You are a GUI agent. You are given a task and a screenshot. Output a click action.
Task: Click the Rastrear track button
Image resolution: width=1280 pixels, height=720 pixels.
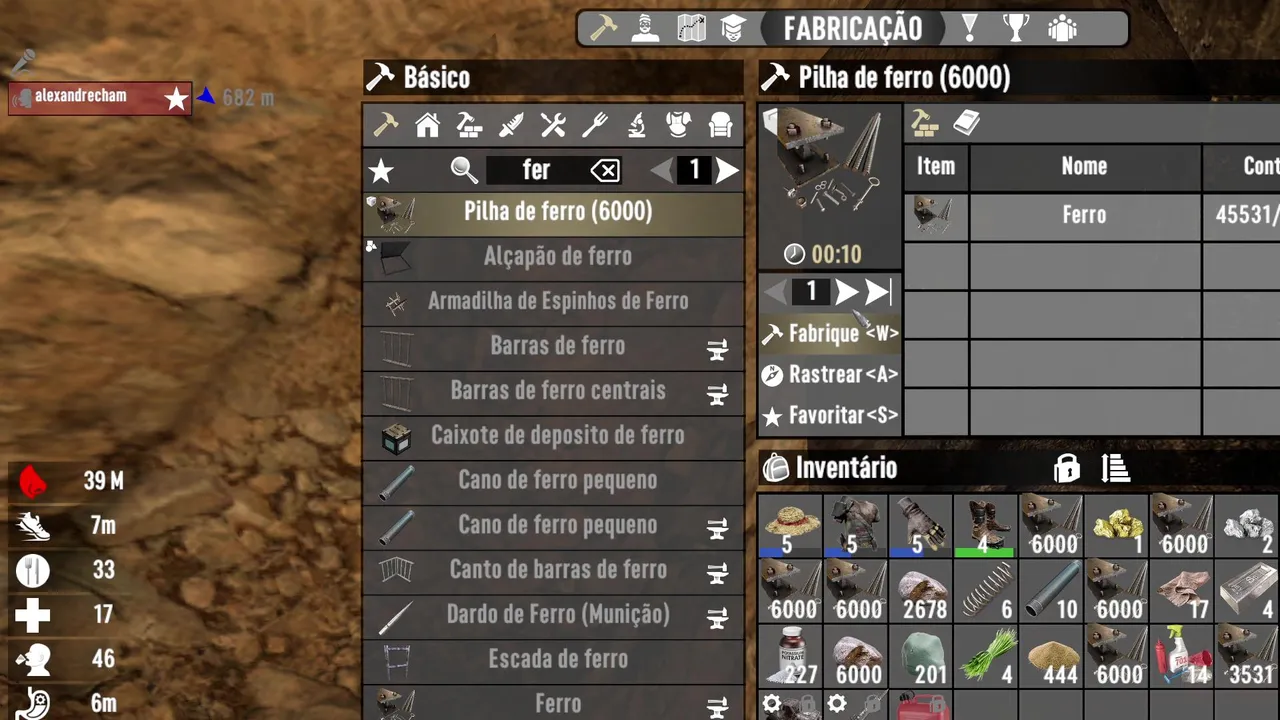[x=830, y=375]
